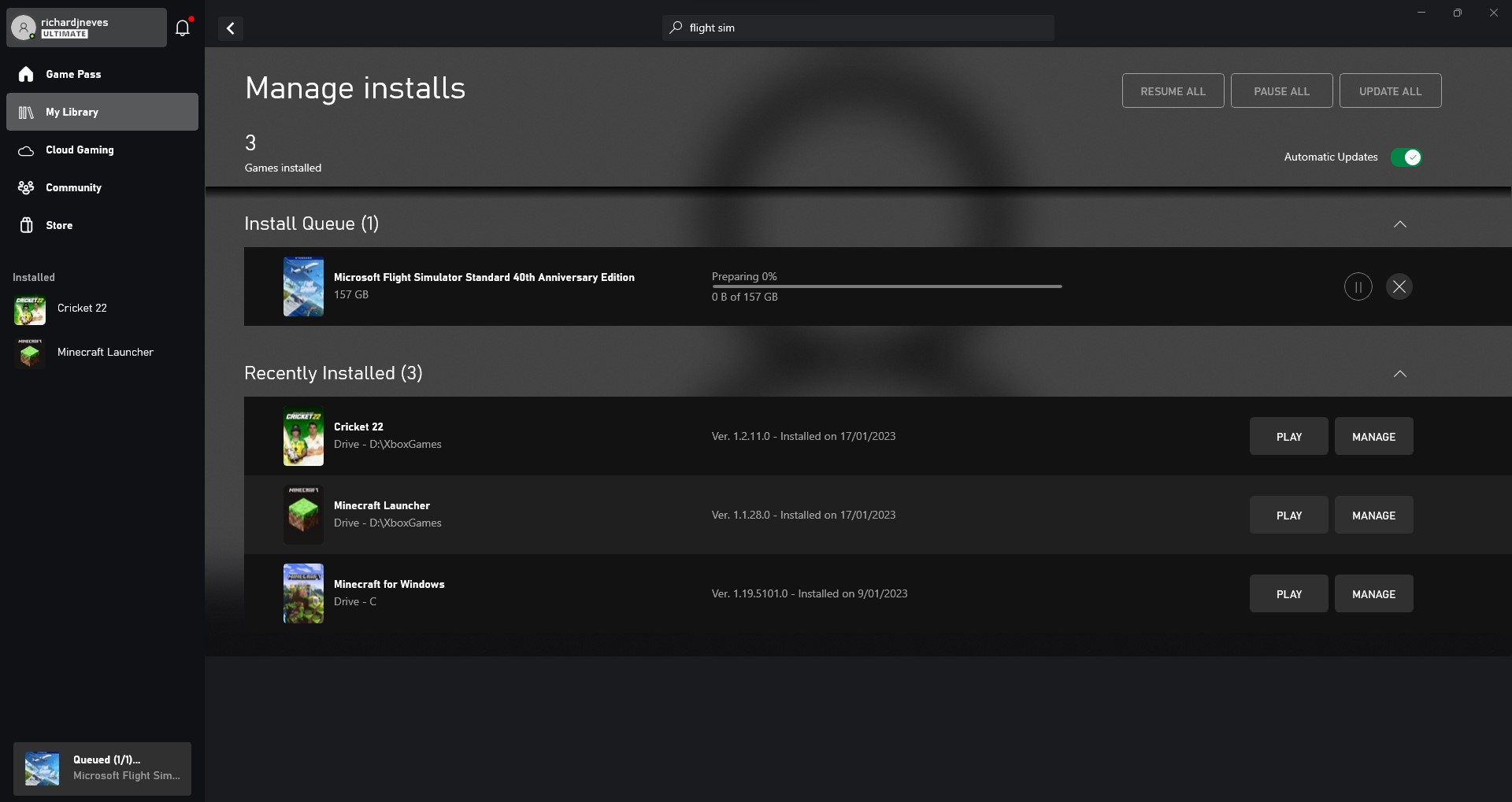
Task: Play Minecraft Launcher
Action: pyautogui.click(x=1288, y=515)
